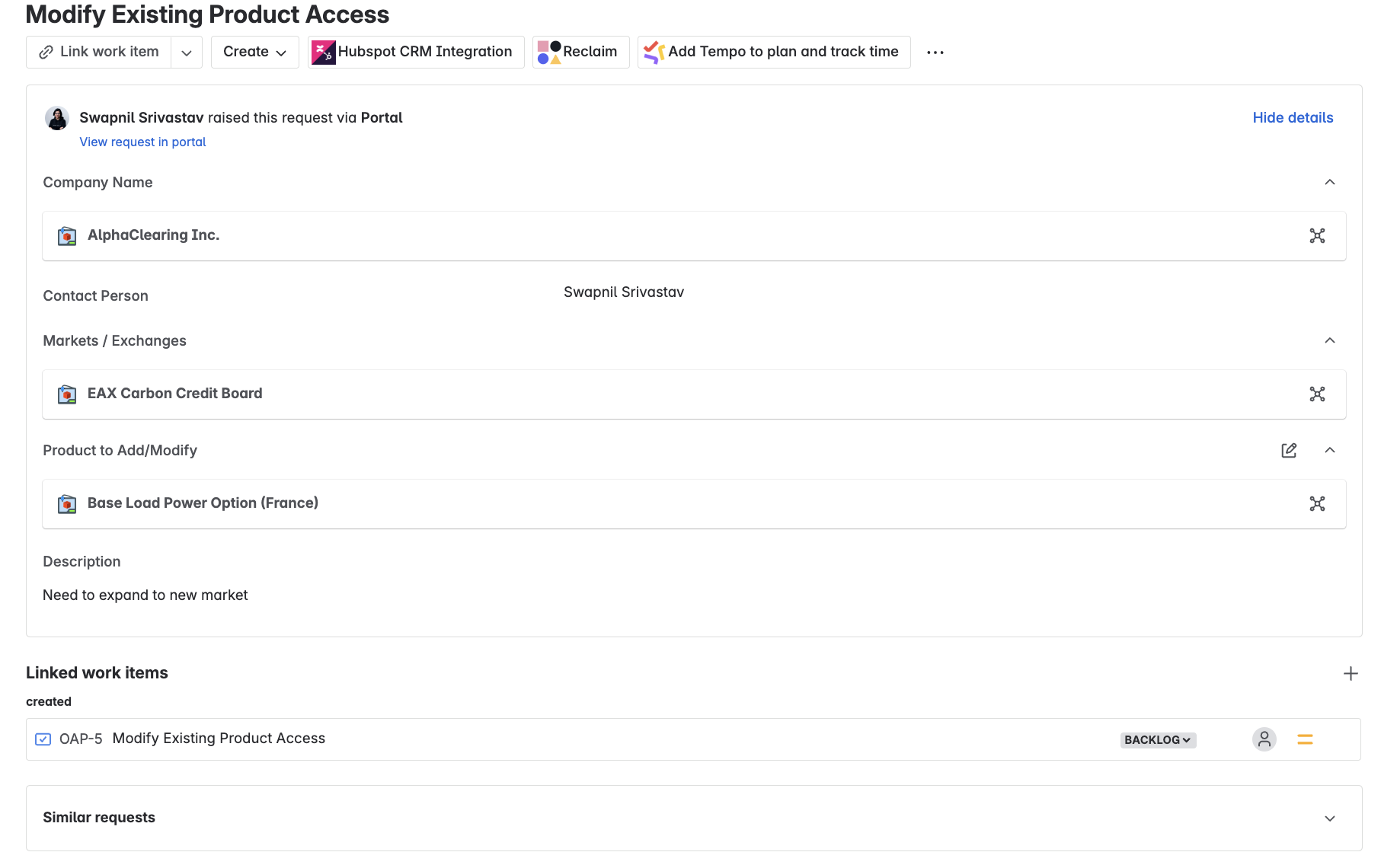The image size is (1381, 868).
Task: Open graph view for Base Load Power Option
Action: point(1317,504)
